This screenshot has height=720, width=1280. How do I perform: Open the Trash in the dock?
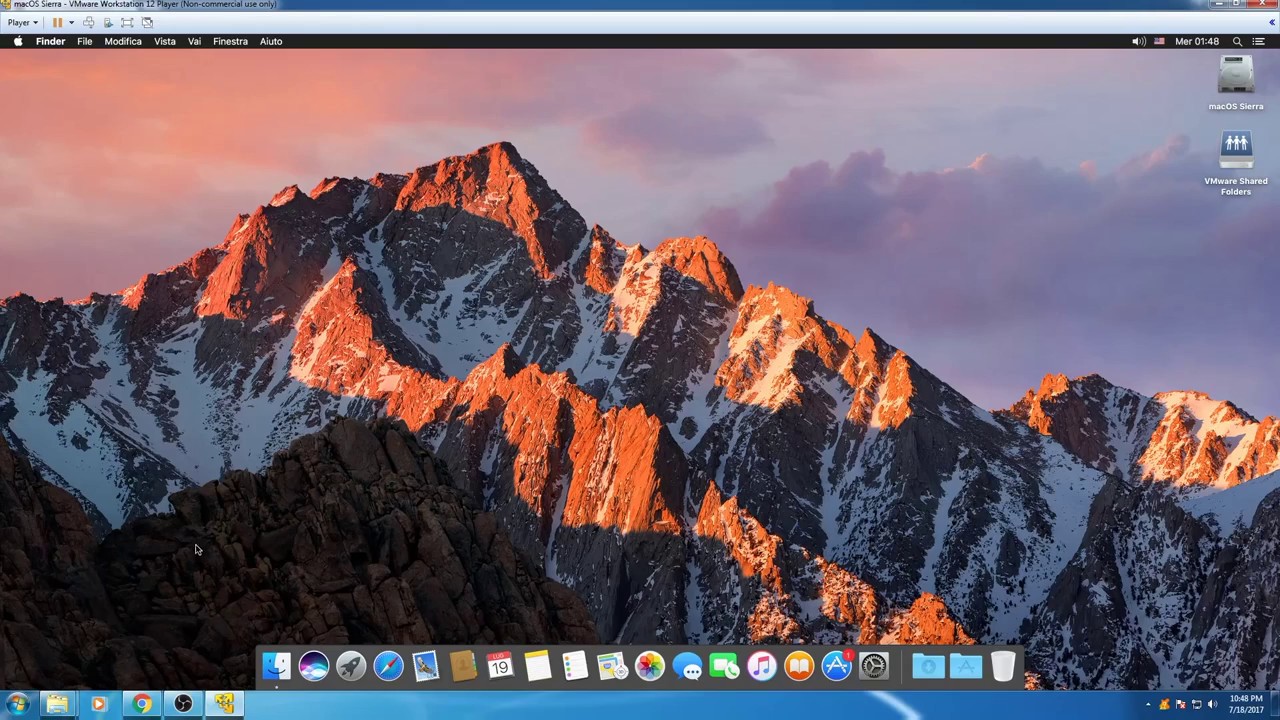(1003, 666)
